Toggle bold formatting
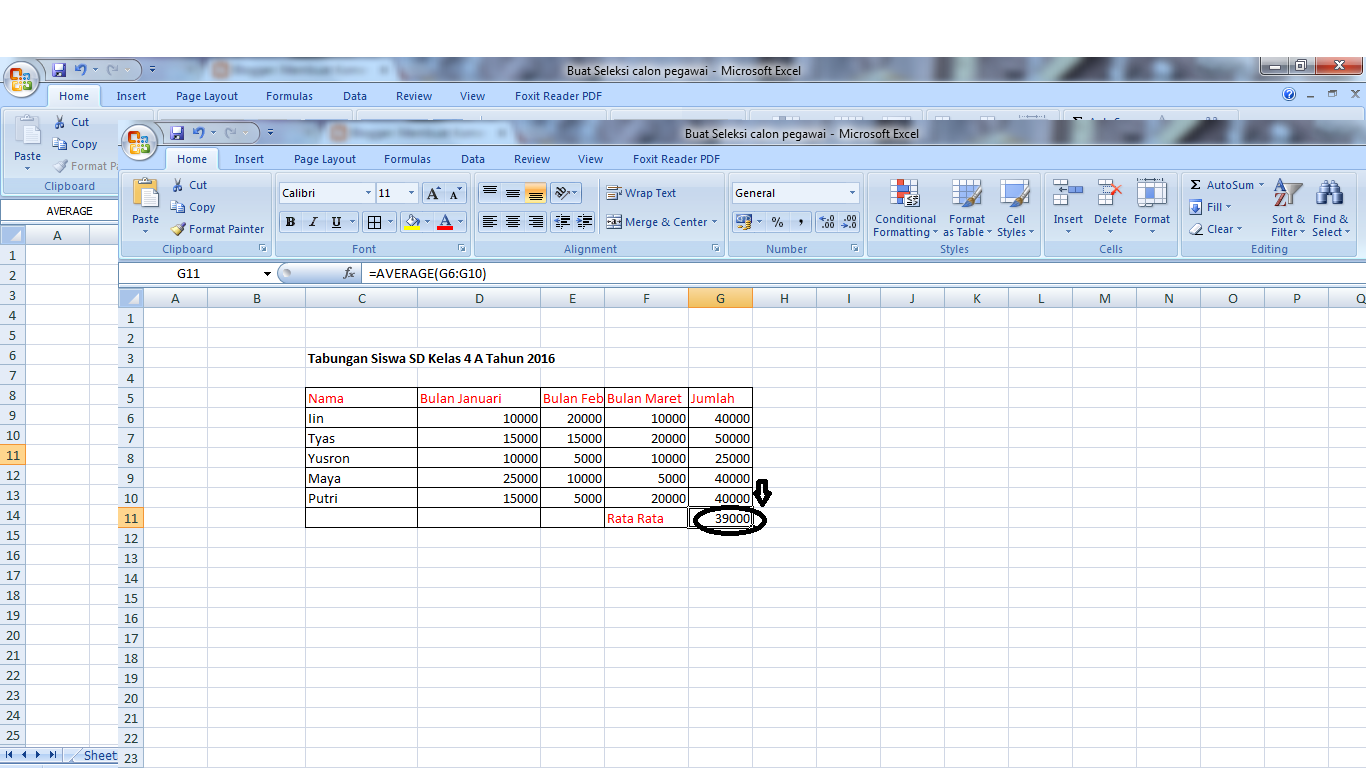 (x=289, y=221)
